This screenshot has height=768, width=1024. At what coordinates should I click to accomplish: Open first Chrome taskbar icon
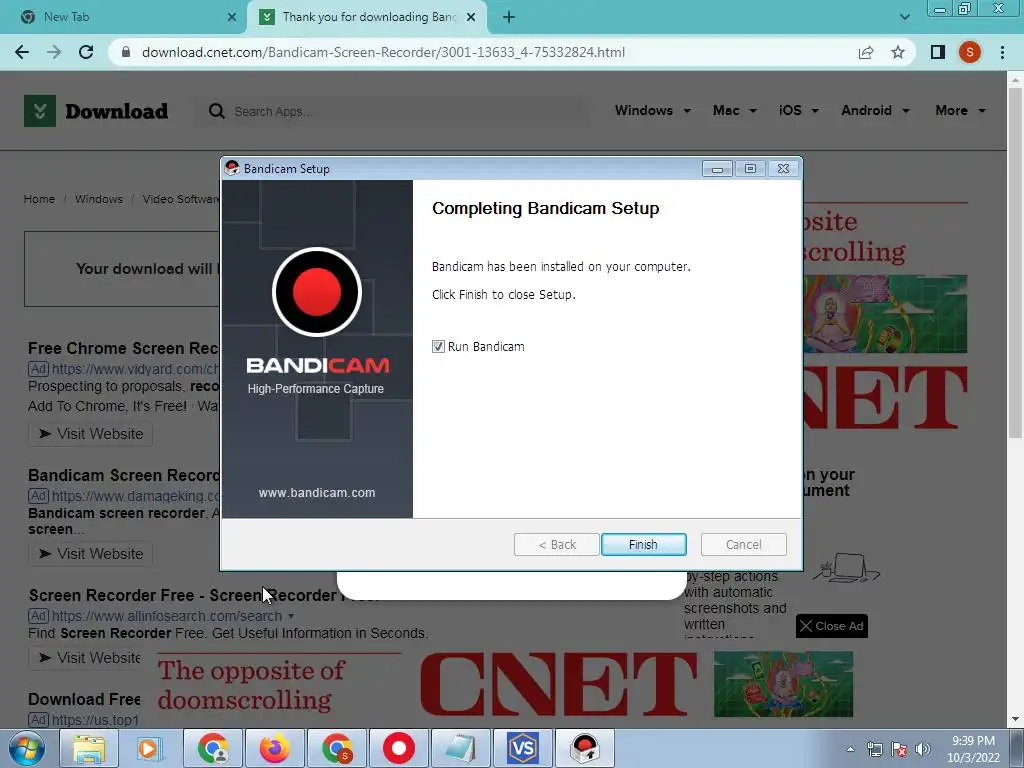pos(213,748)
